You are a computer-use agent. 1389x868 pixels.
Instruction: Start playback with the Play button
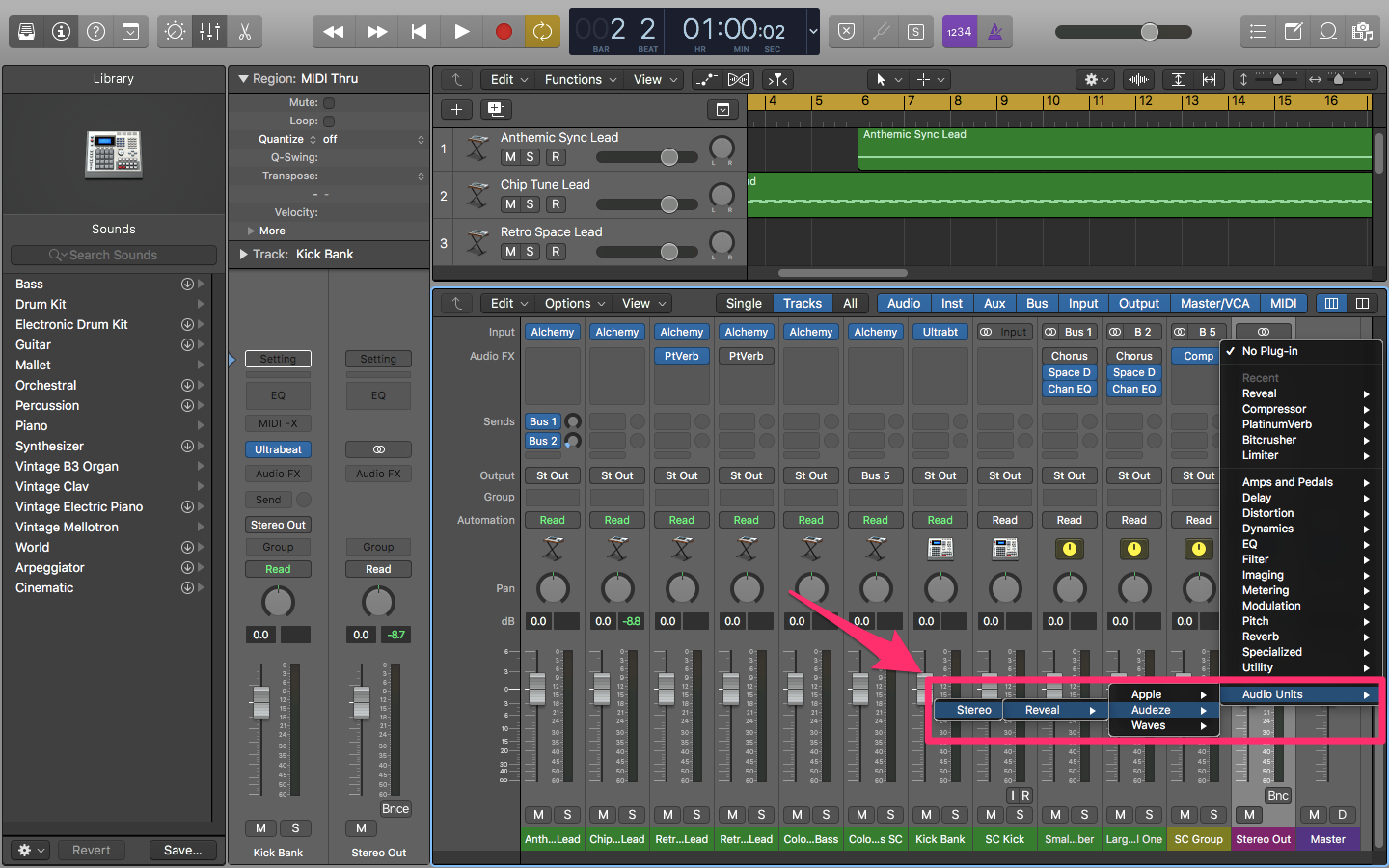click(x=461, y=32)
